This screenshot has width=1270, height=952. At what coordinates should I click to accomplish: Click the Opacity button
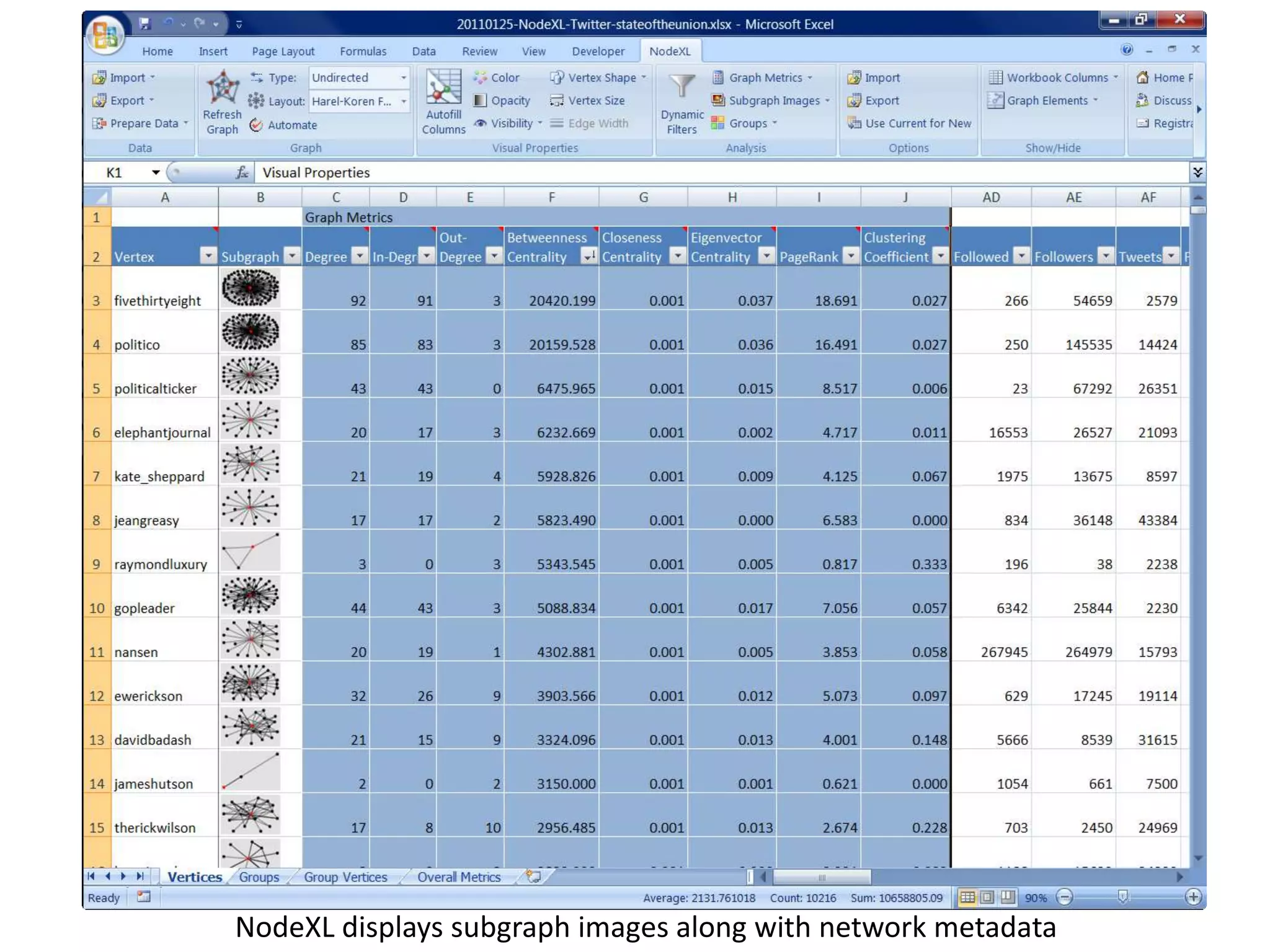click(x=502, y=100)
